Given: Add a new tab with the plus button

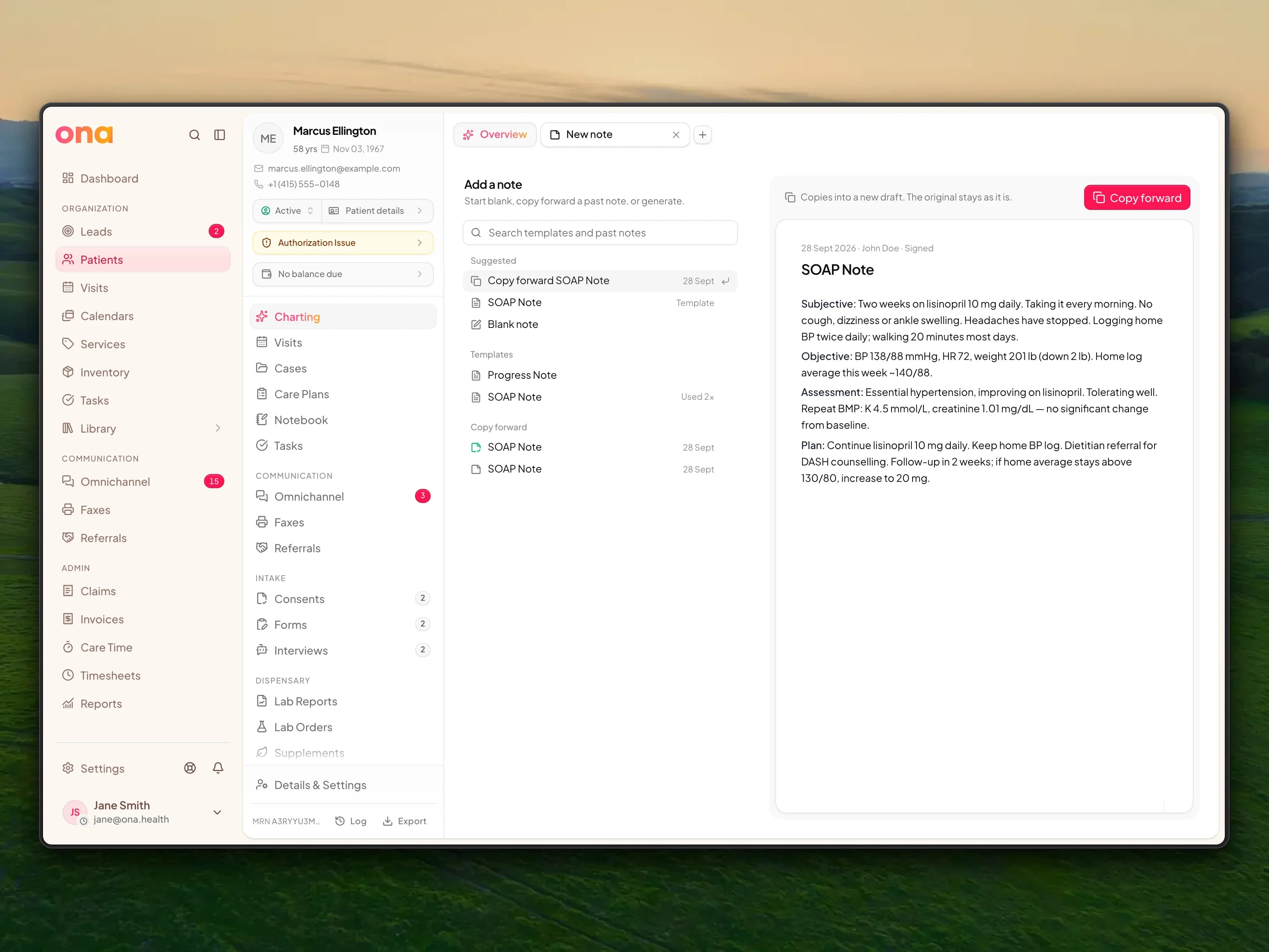Looking at the screenshot, I should 703,135.
